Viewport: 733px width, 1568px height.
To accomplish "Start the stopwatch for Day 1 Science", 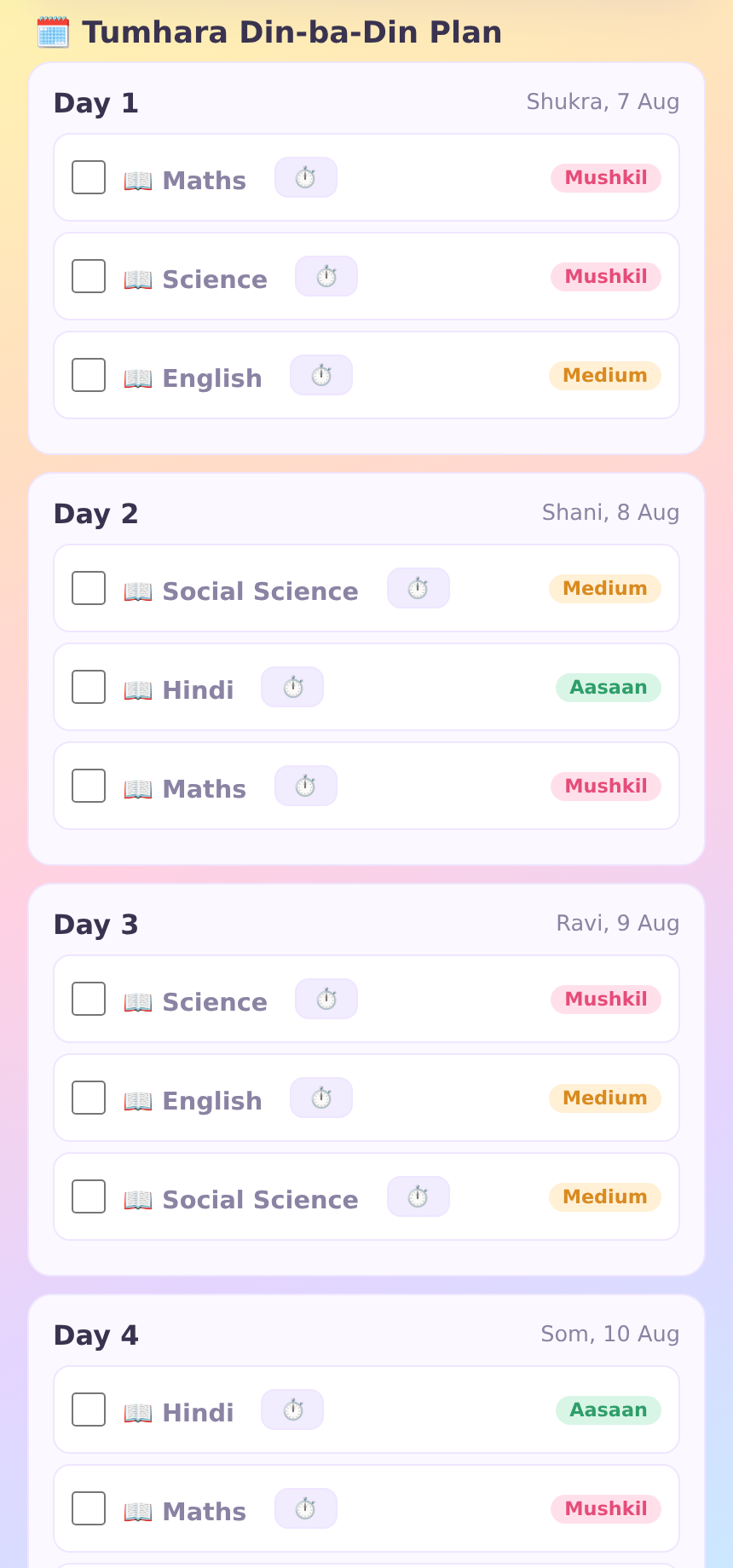I will click(326, 276).
